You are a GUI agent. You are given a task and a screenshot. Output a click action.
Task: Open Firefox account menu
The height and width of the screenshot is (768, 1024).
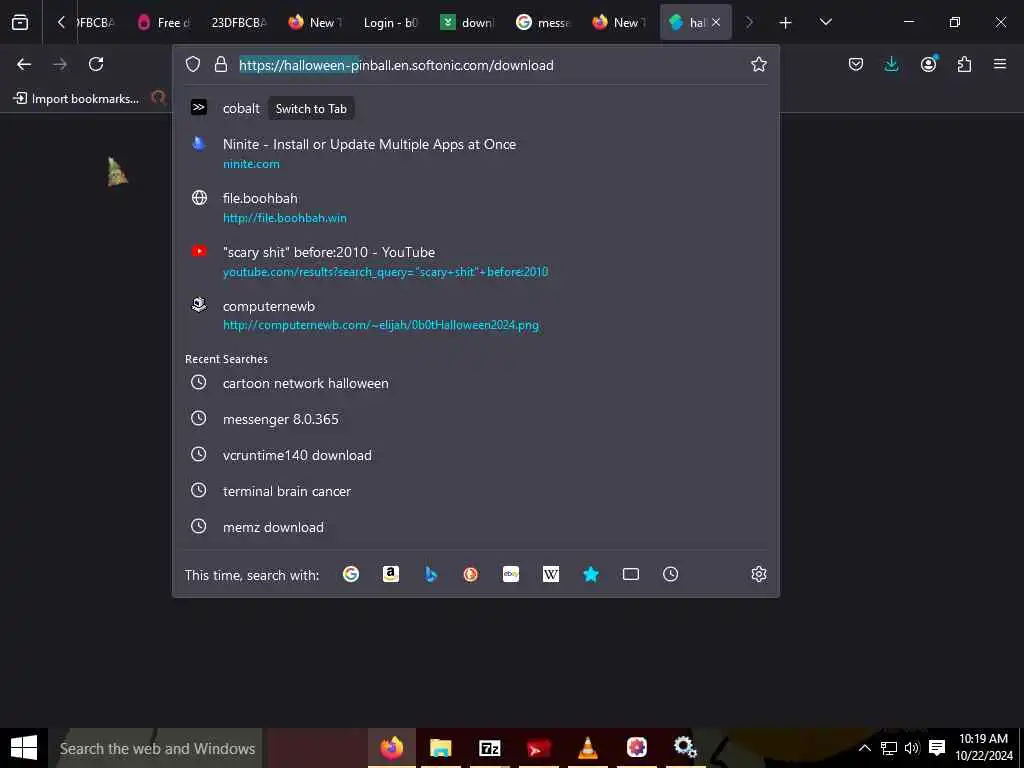928,64
